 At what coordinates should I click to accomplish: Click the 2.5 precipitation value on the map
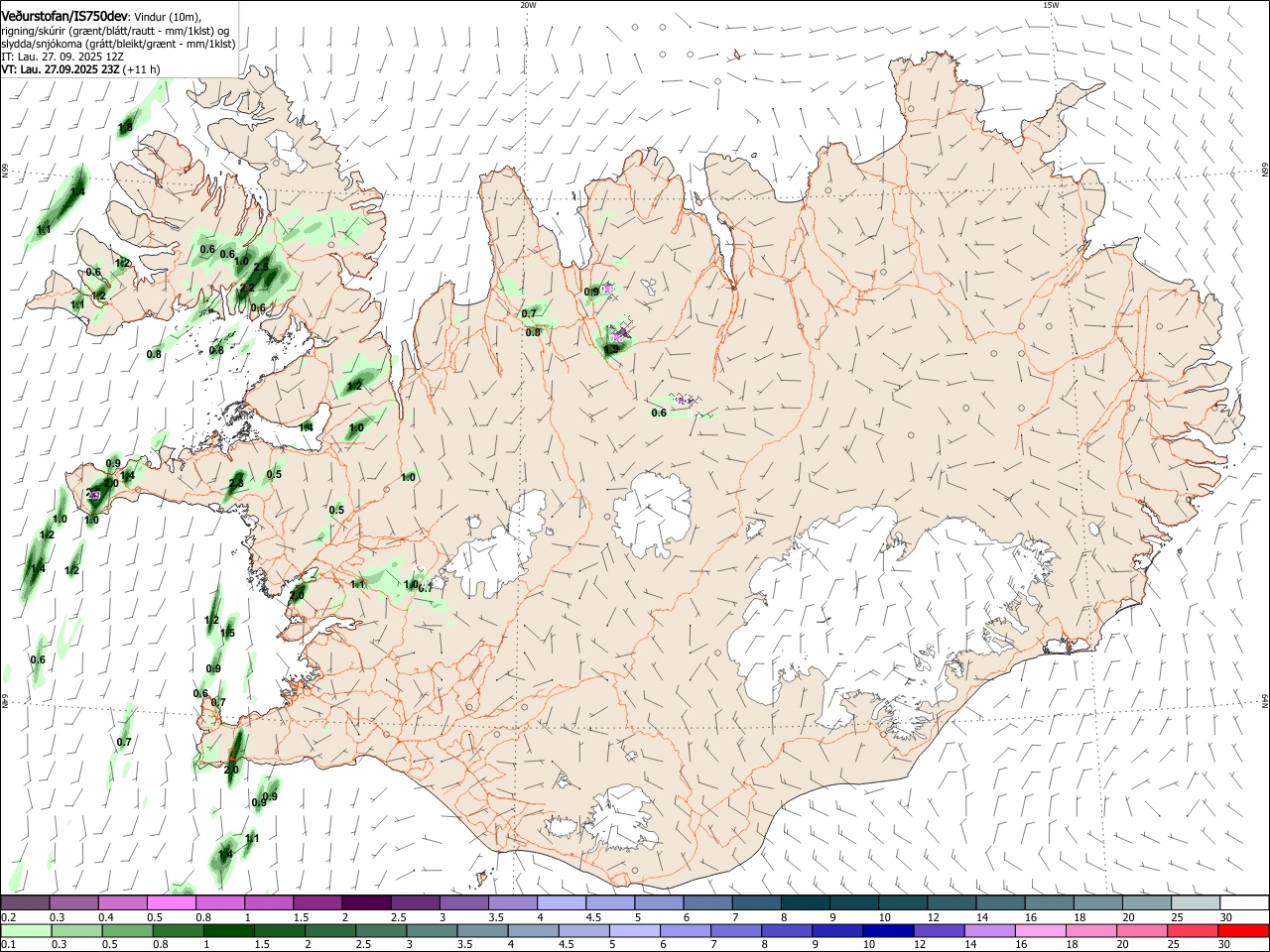261,267
